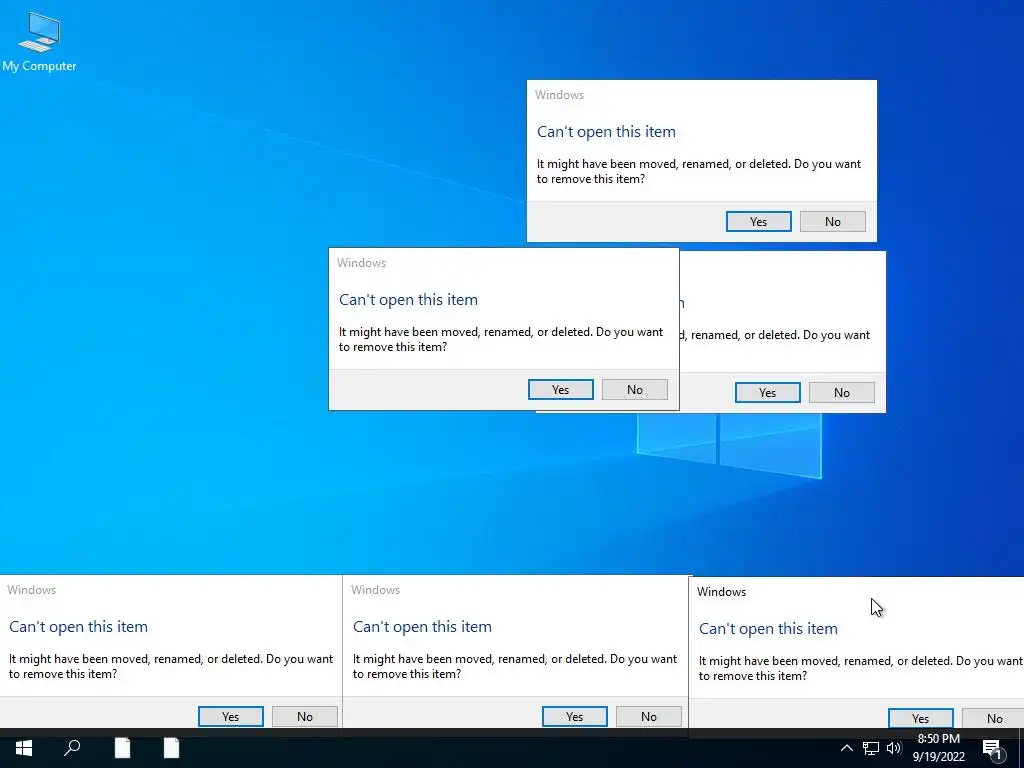
Task: Click "Can't open this item" in bottom-left dialog
Action: (x=78, y=627)
